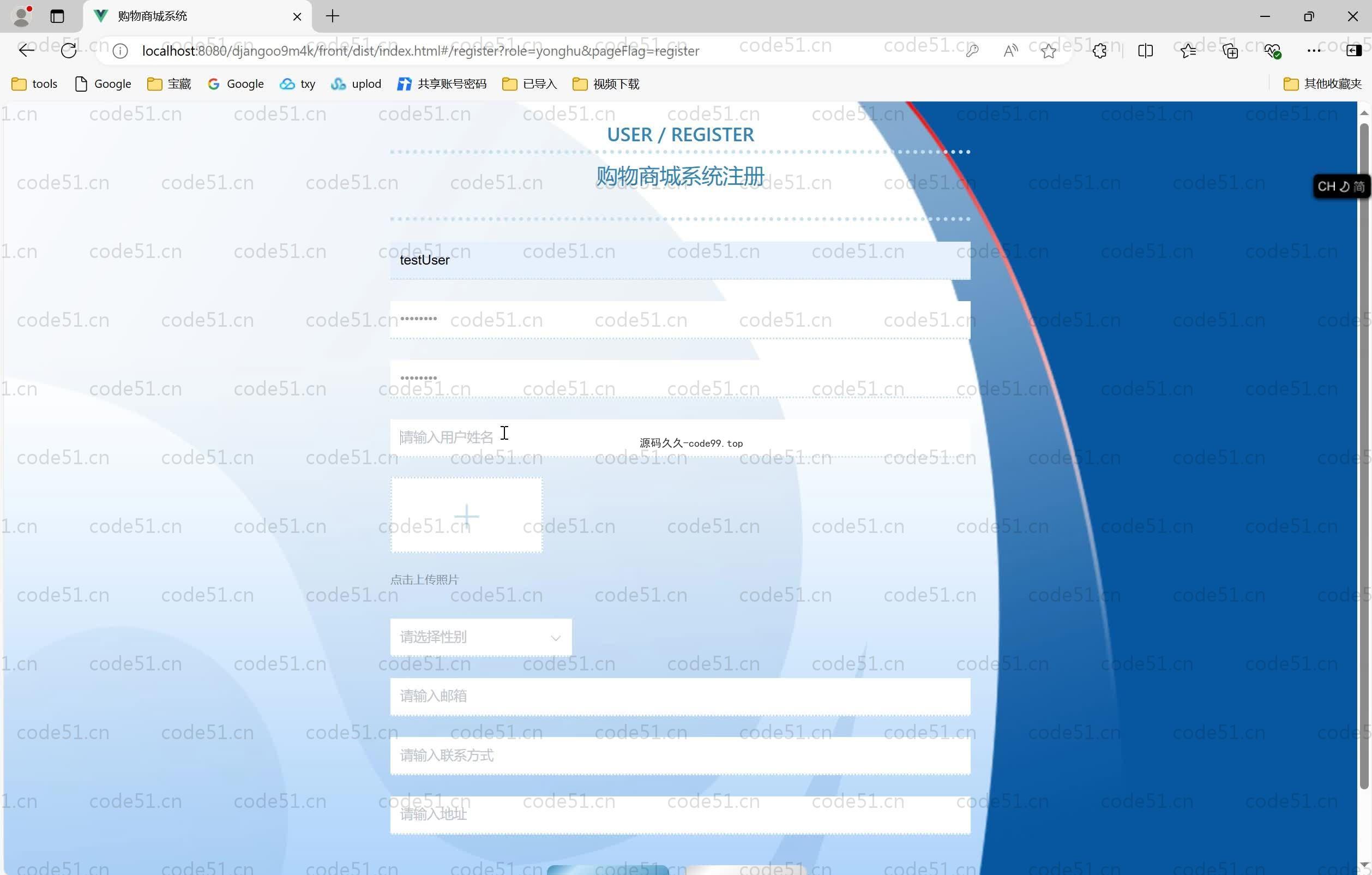Open a new tab with plus button
Viewport: 1372px width, 875px height.
click(333, 16)
